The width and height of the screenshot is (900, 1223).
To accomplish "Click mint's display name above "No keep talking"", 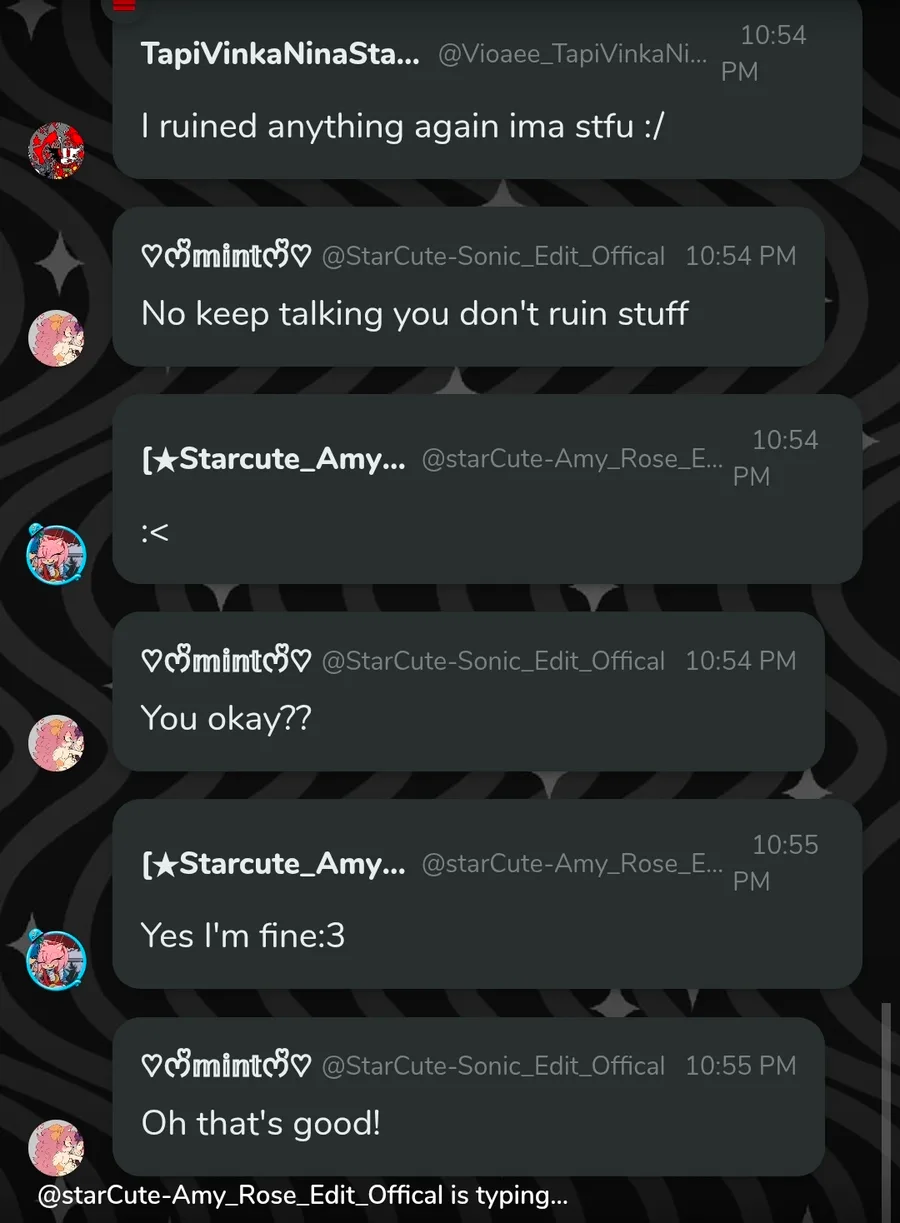I will click(x=226, y=257).
